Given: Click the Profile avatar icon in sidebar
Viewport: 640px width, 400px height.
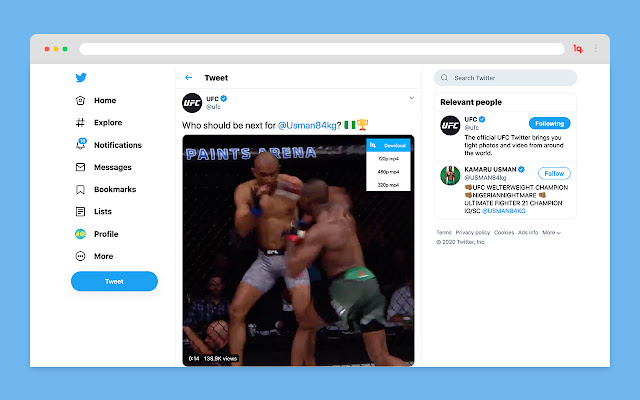Looking at the screenshot, I should click(80, 234).
